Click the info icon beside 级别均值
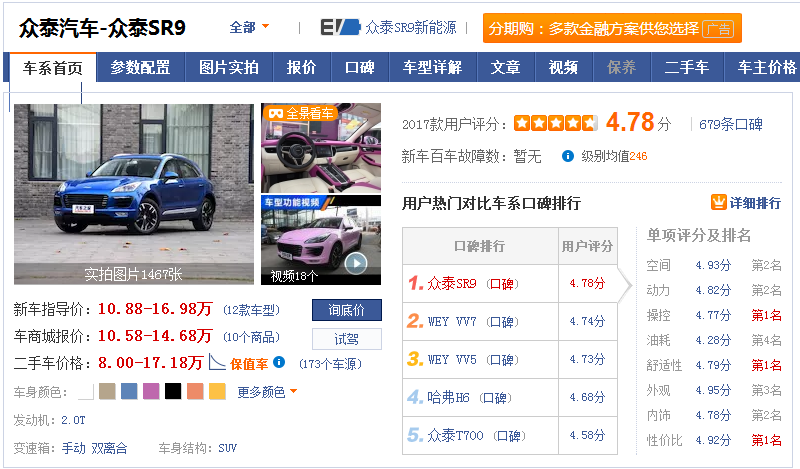The image size is (800, 469). pos(567,156)
